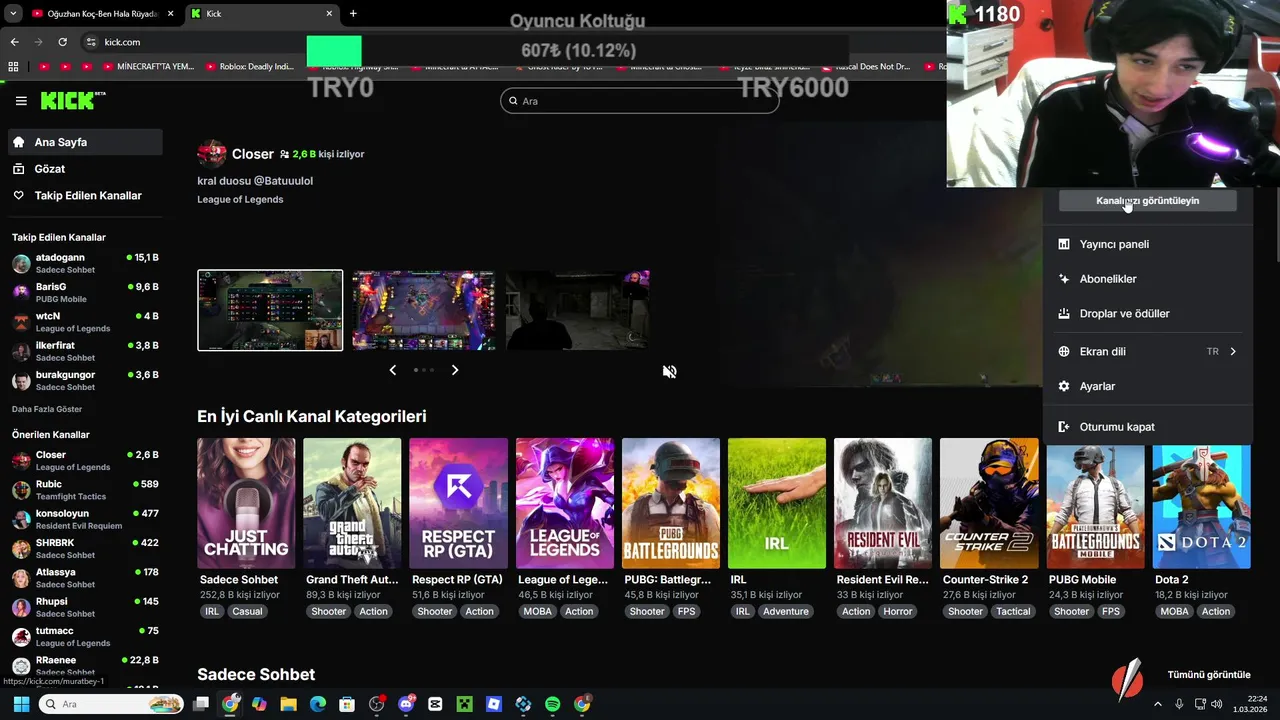Click Kanalınızı görüntüleyin button

pyautogui.click(x=1147, y=201)
